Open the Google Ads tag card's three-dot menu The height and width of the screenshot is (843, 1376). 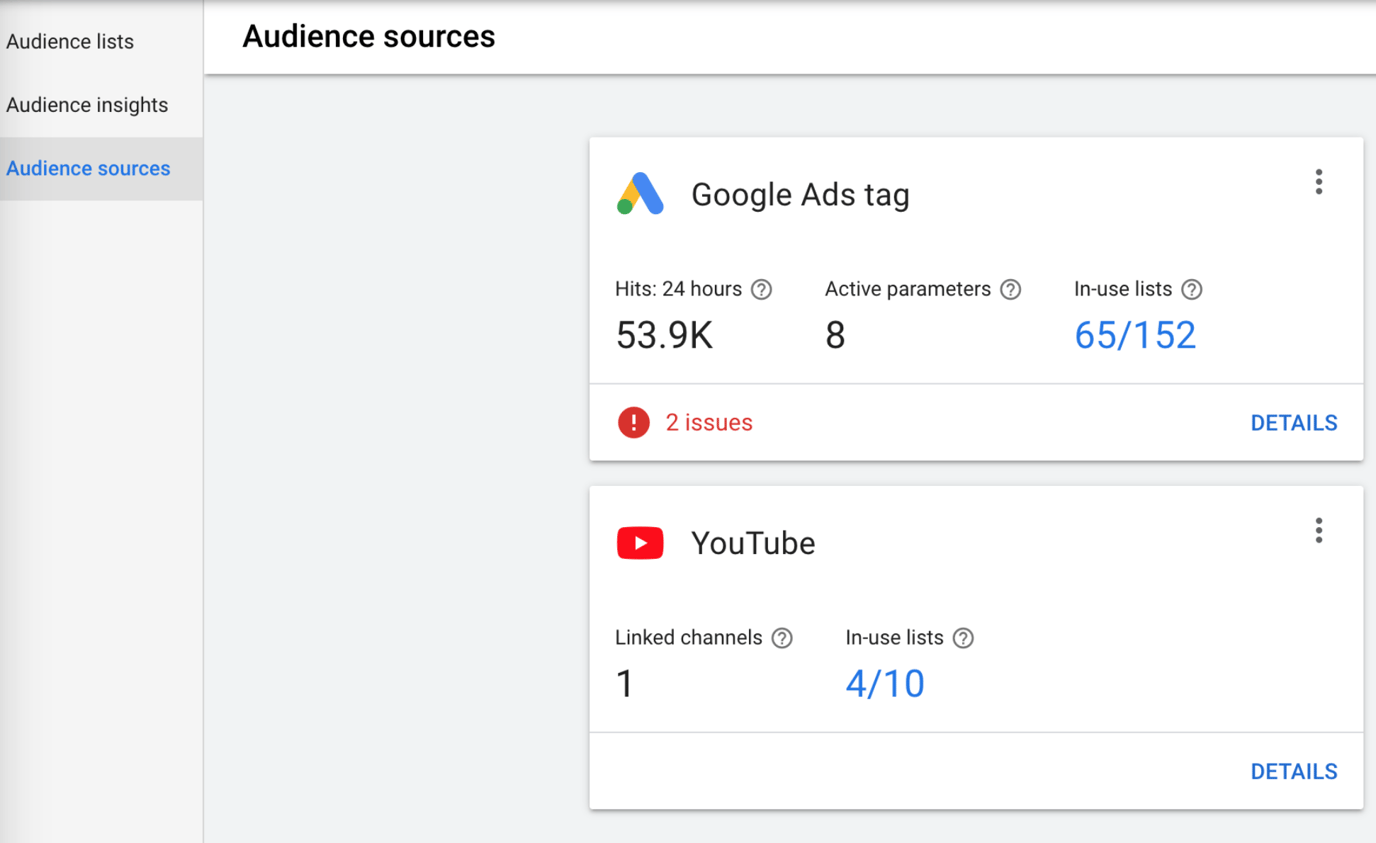coord(1319,182)
